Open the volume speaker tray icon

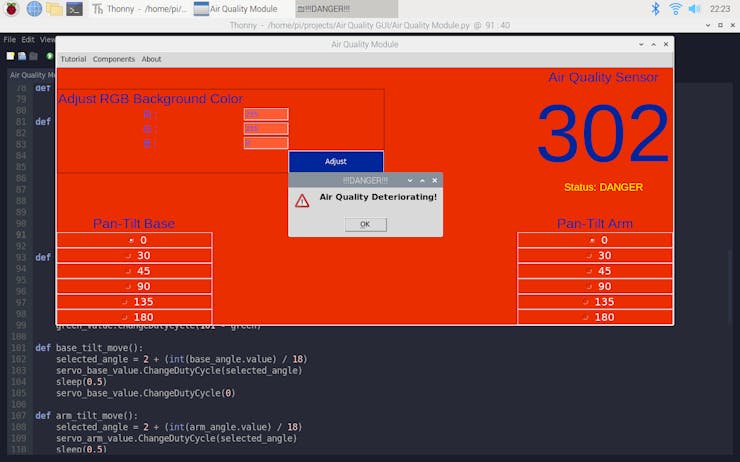coord(694,8)
